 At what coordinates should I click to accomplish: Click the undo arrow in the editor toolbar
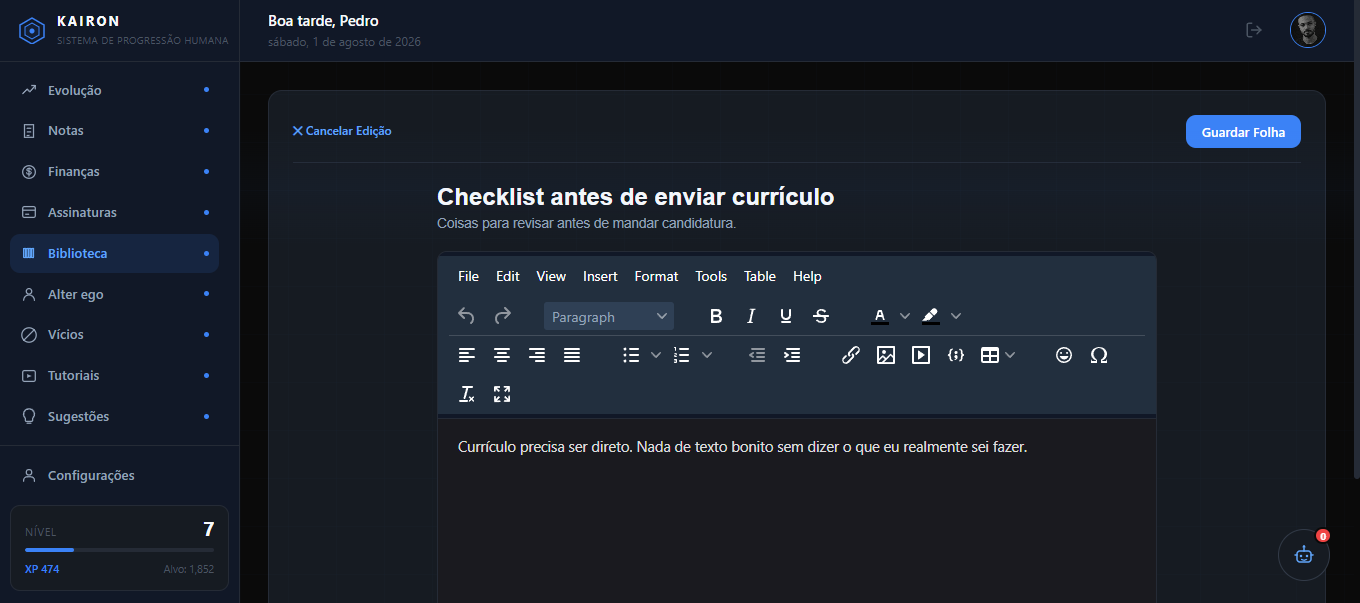(x=466, y=316)
